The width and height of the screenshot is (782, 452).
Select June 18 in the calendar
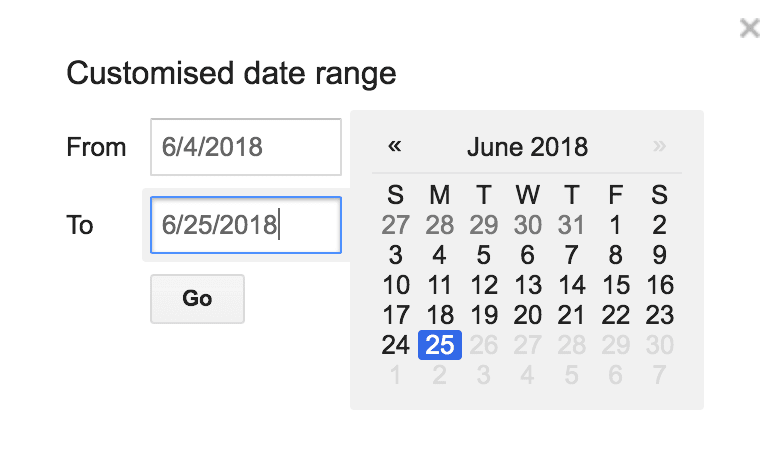point(440,315)
